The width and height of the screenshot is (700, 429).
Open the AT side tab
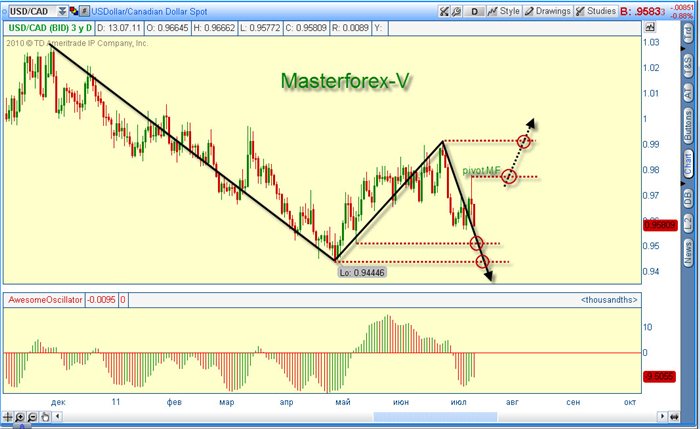tap(688, 92)
